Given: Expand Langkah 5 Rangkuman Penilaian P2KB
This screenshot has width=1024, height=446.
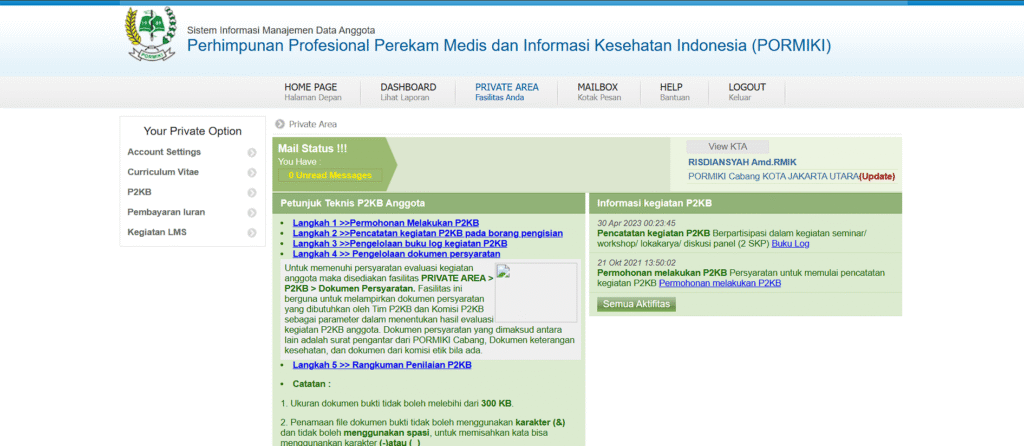Looking at the screenshot, I should coord(382,365).
